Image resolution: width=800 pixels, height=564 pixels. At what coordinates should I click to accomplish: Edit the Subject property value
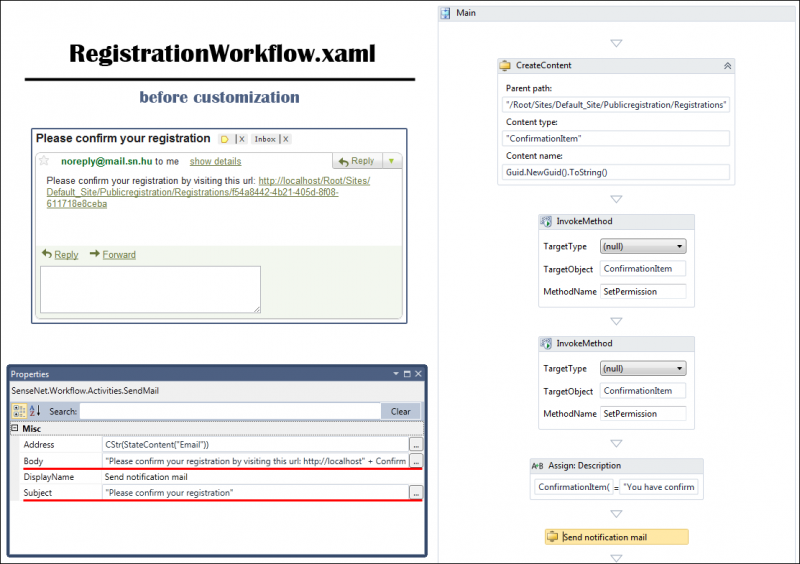(x=255, y=493)
